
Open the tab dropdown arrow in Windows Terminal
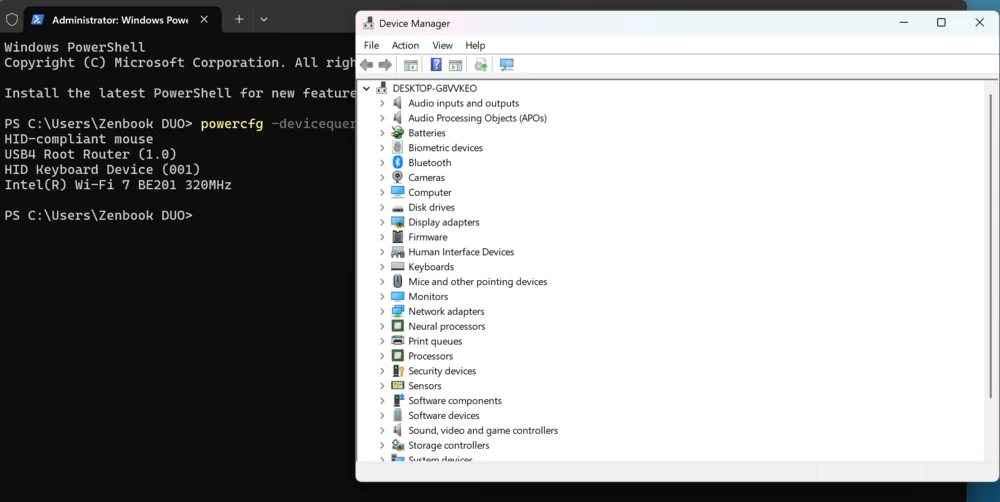[x=264, y=20]
